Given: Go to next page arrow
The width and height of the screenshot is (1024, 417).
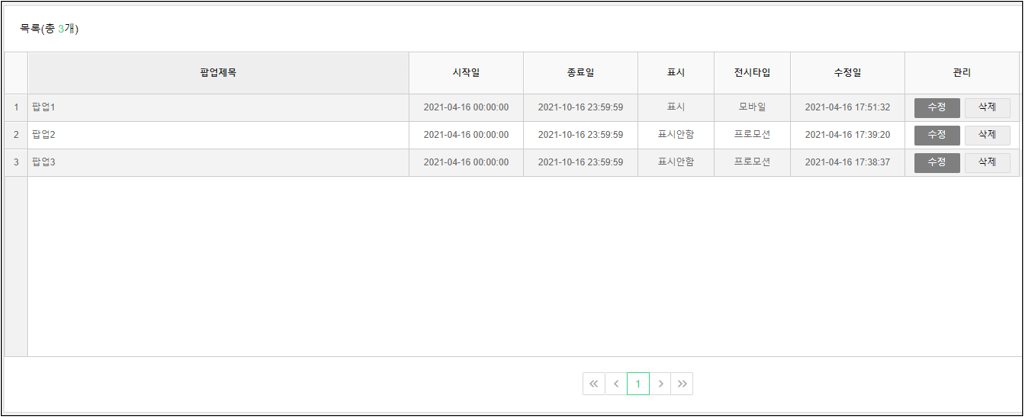Looking at the screenshot, I should click(660, 384).
